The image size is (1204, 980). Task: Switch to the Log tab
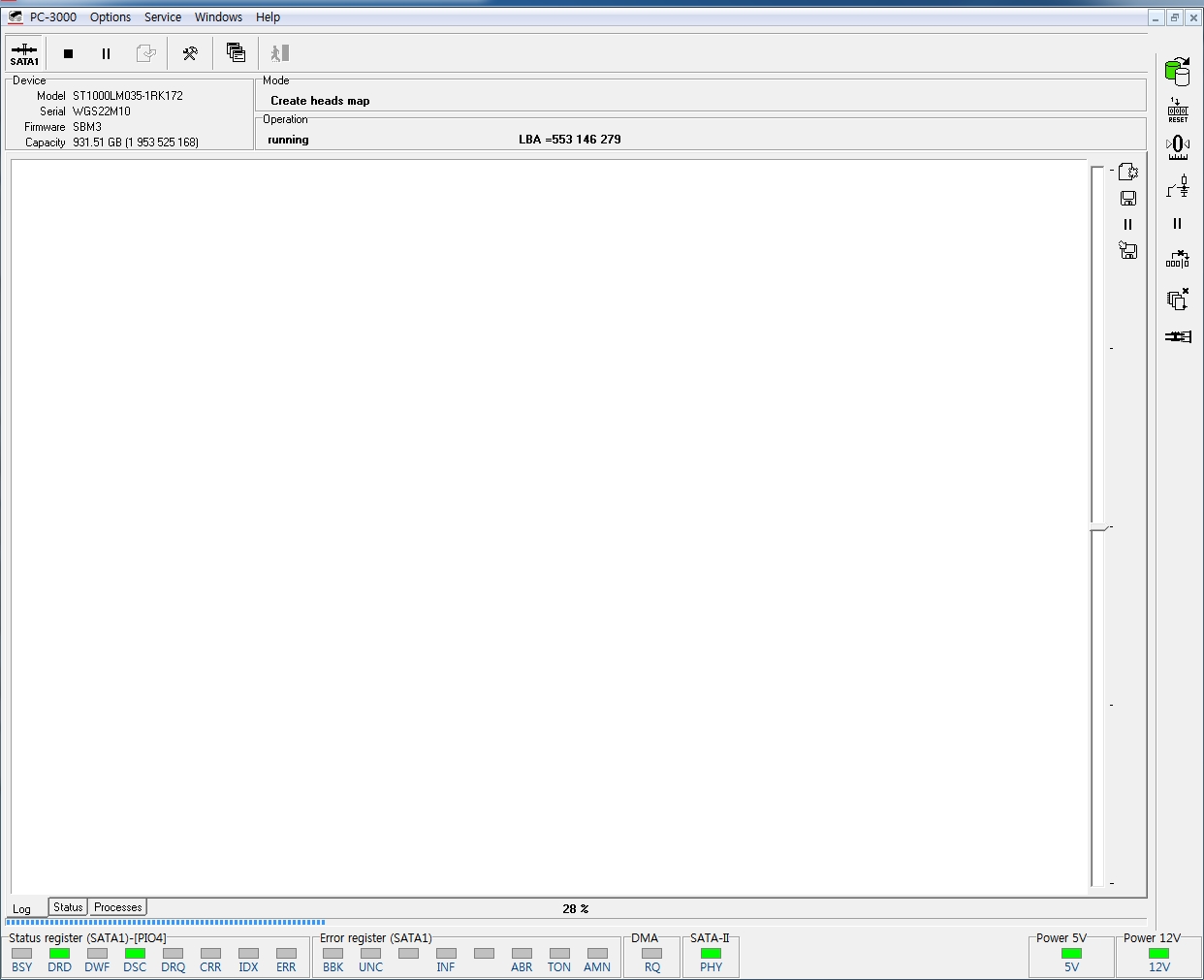[21, 909]
